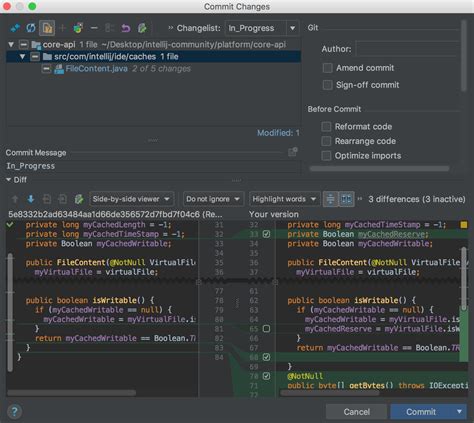Include the change at line 65
The width and height of the screenshot is (474, 423).
coord(266,329)
